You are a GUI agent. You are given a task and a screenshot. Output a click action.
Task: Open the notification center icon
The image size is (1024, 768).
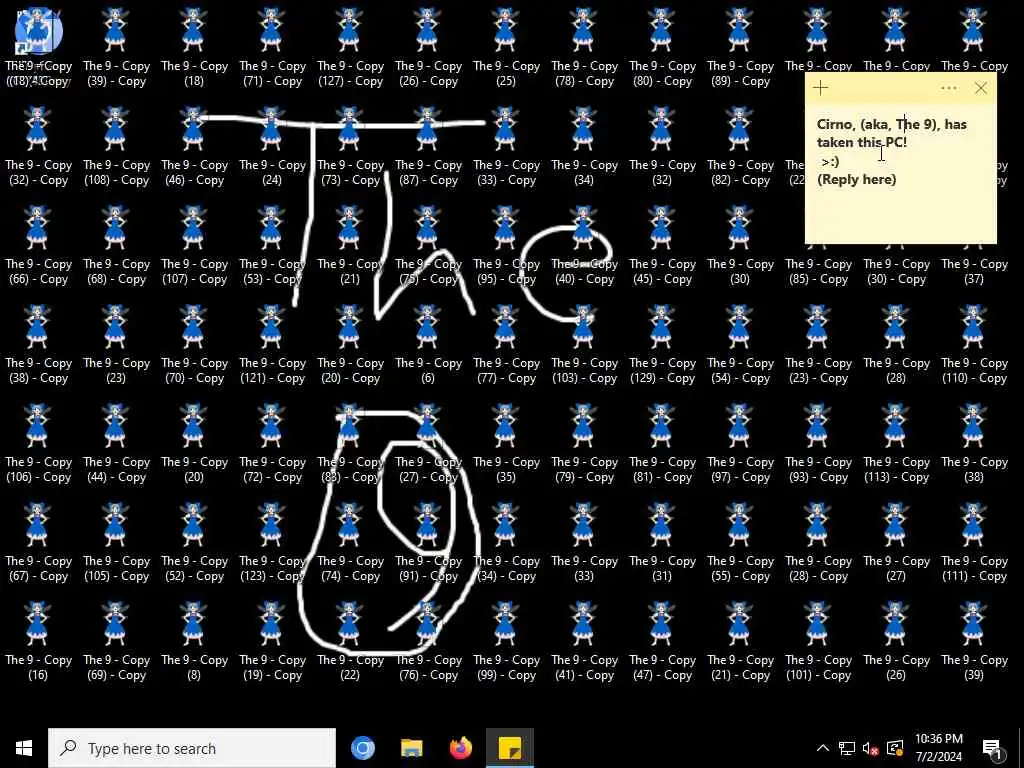pyautogui.click(x=992, y=748)
